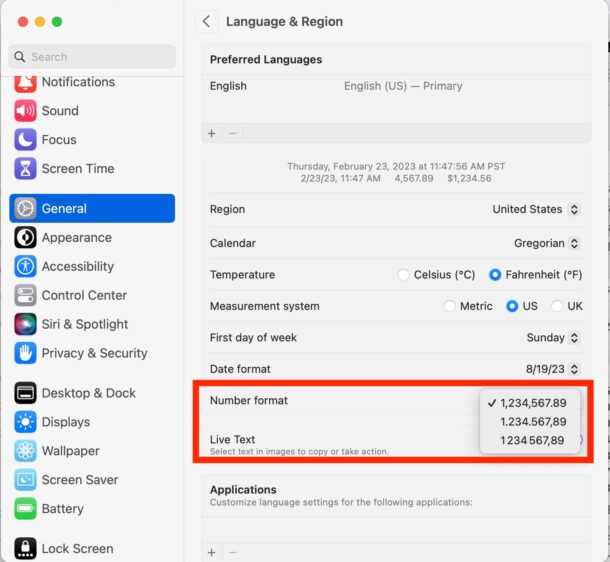Open Control Center settings
Screen dimensions: 610x562
(x=84, y=296)
